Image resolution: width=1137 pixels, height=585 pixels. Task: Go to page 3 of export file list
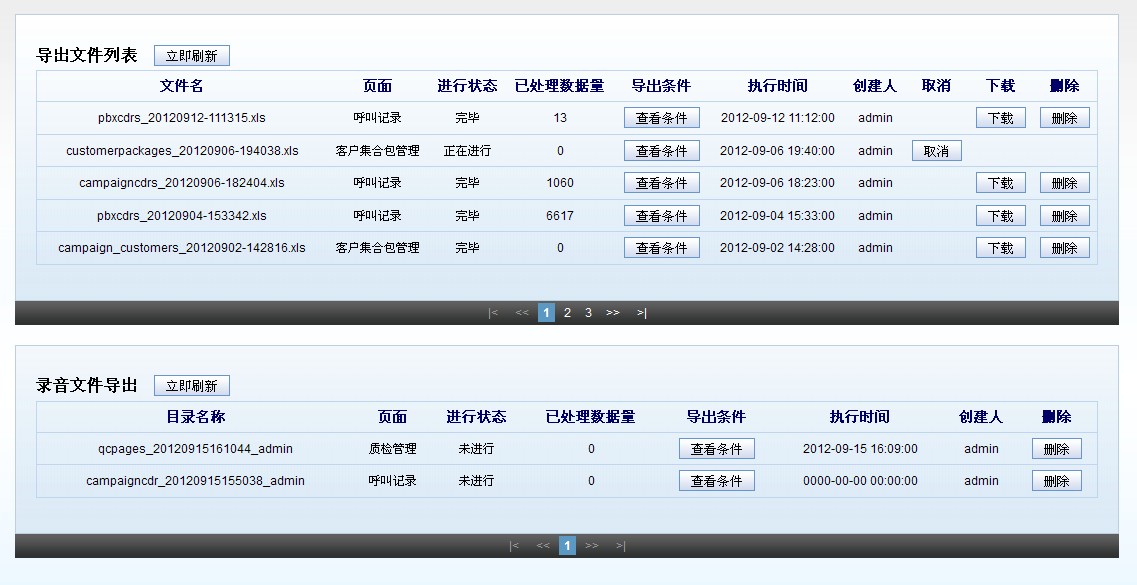(x=588, y=313)
